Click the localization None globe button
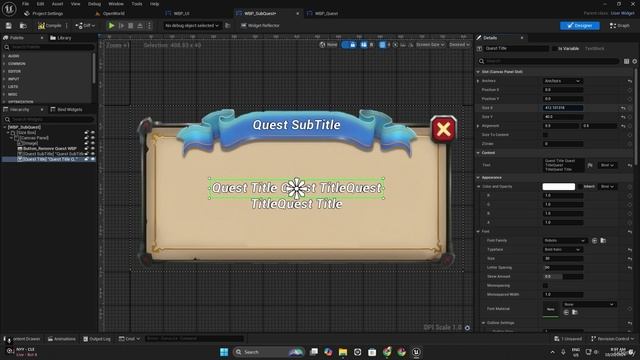Viewport: 640px width, 360px height. pos(329,45)
